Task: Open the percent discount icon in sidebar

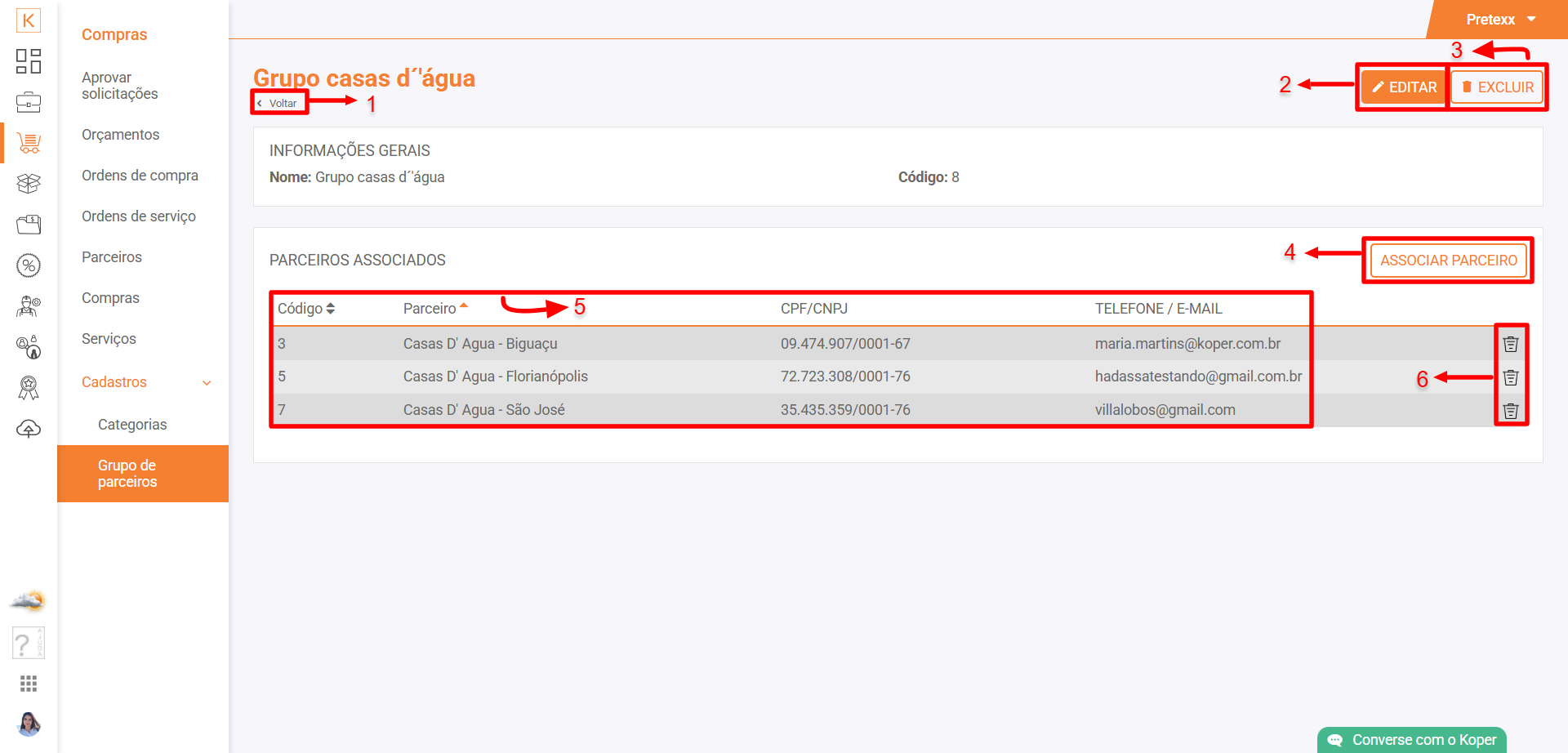Action: click(29, 265)
